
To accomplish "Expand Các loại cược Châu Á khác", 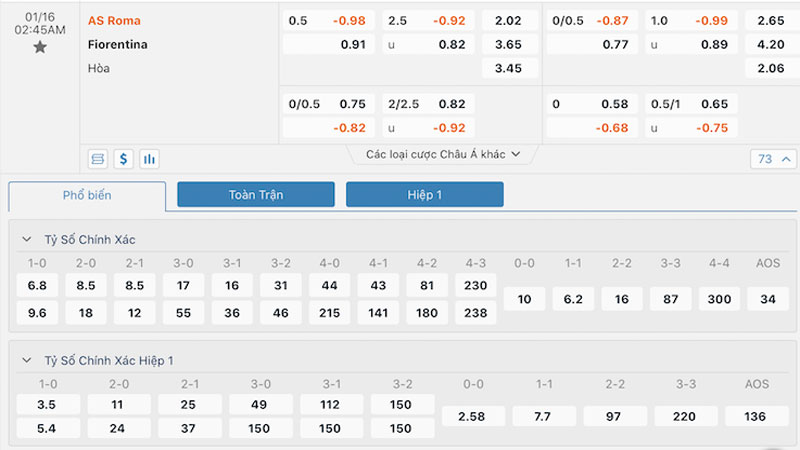I will [x=443, y=154].
